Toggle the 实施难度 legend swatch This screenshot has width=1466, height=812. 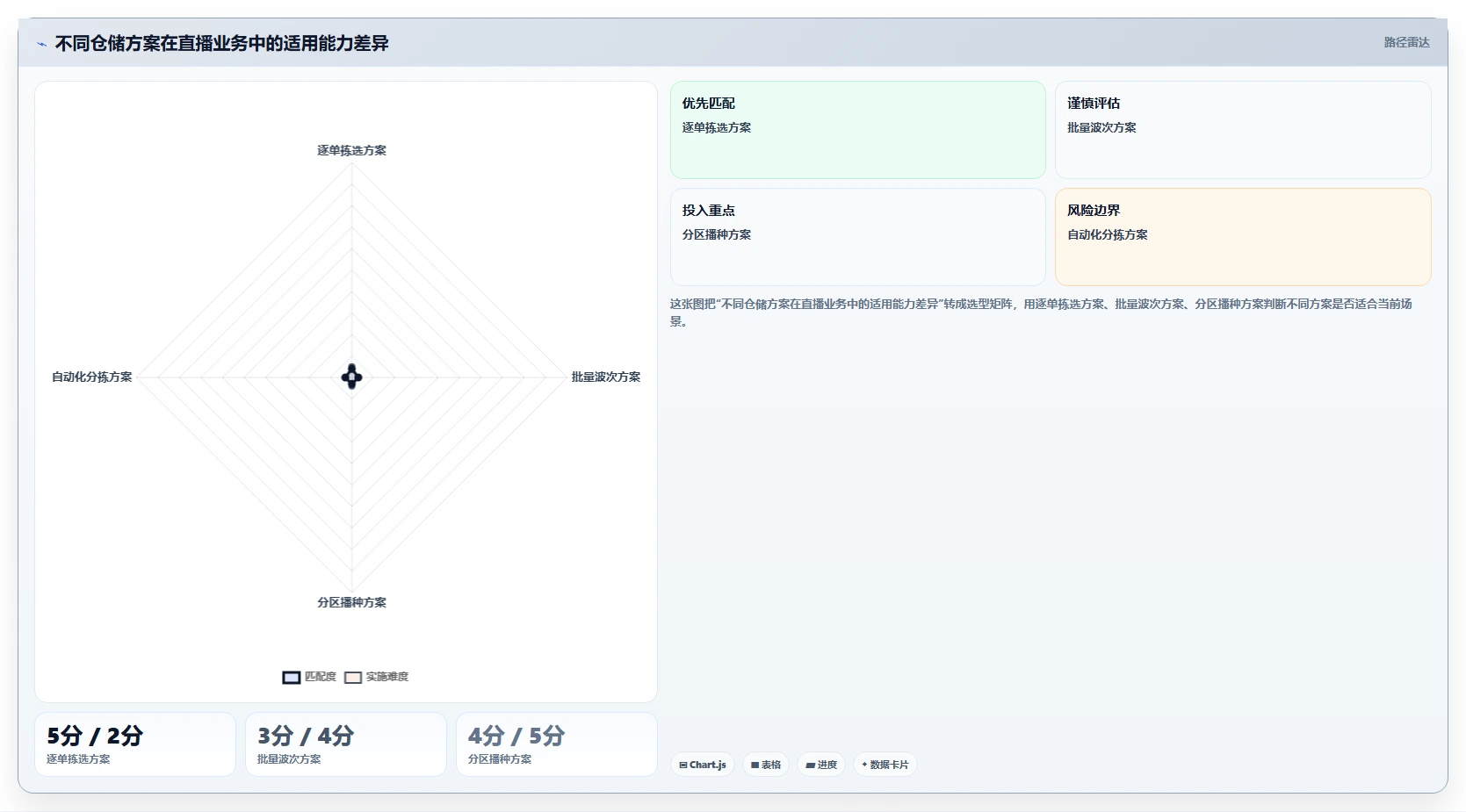tap(353, 678)
